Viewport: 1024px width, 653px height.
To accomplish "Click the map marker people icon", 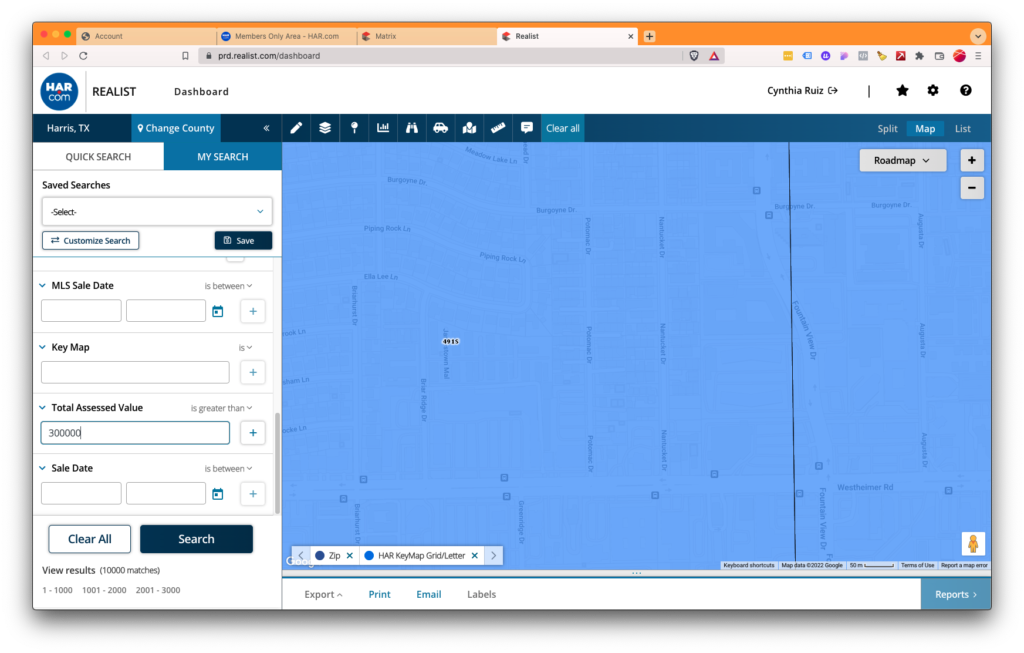I will [470, 128].
